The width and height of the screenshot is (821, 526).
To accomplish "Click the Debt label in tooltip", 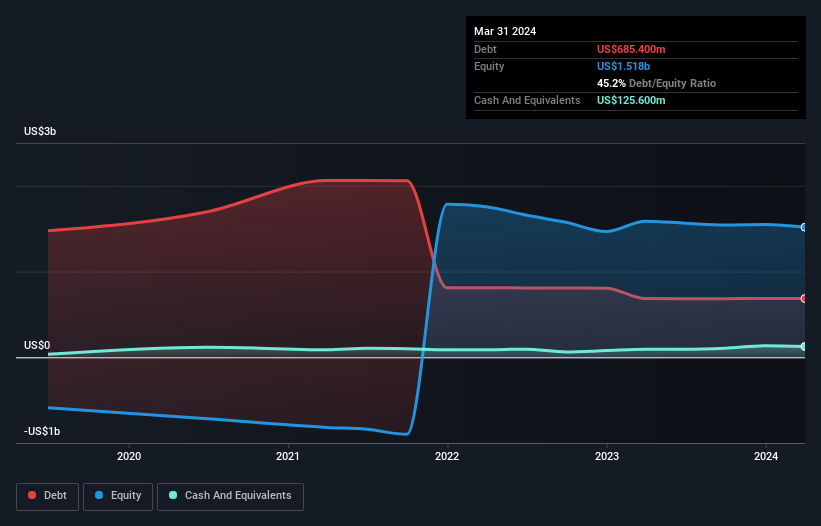I will pos(485,49).
